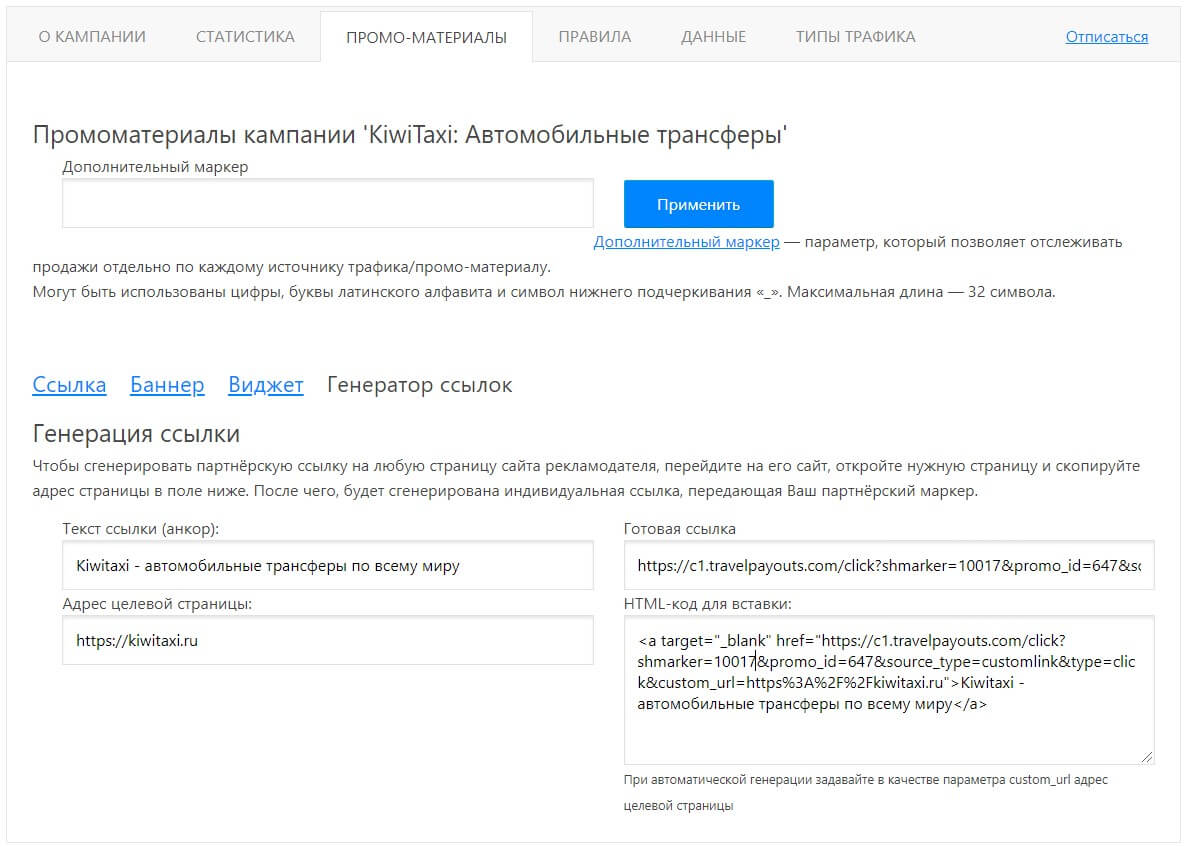Go to the ПРАВИЛА tab
Image resolution: width=1187 pixels, height=847 pixels.
coord(594,37)
